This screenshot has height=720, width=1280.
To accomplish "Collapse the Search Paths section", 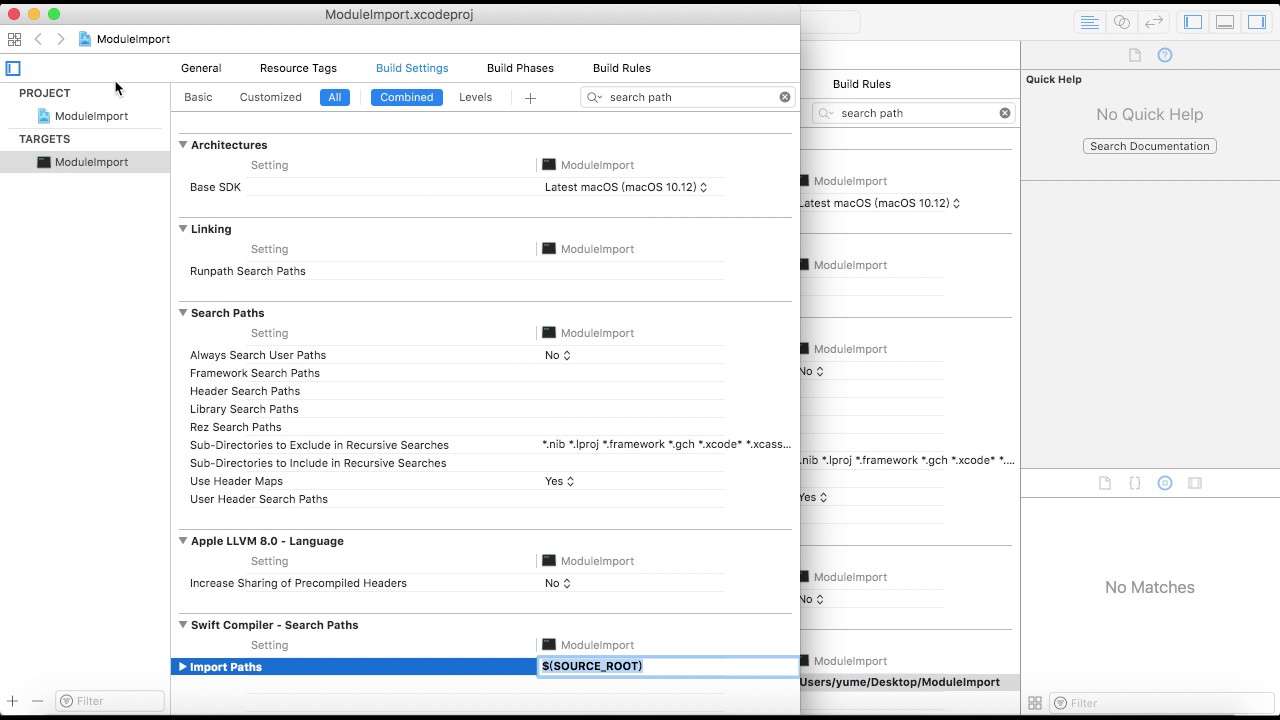I will (183, 313).
